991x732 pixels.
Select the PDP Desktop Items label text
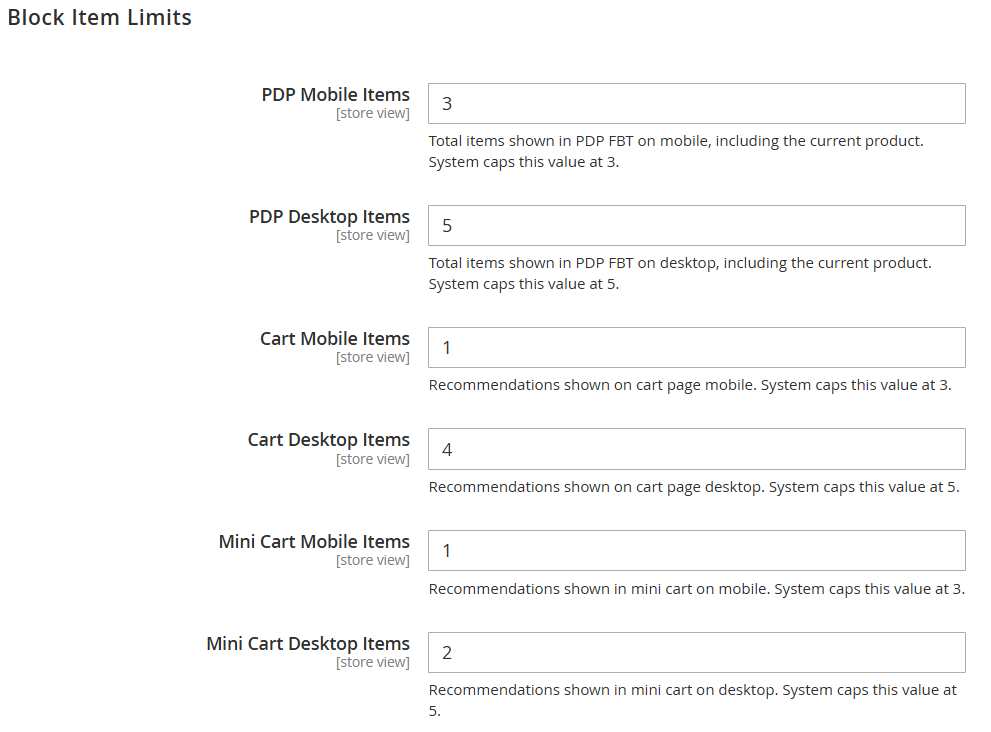pos(329,217)
